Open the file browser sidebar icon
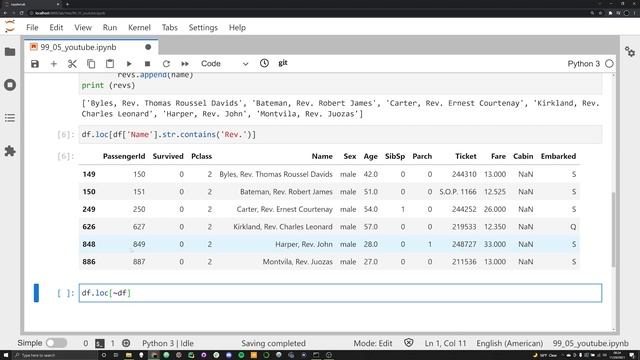The height and width of the screenshot is (360, 640). click(x=10, y=52)
